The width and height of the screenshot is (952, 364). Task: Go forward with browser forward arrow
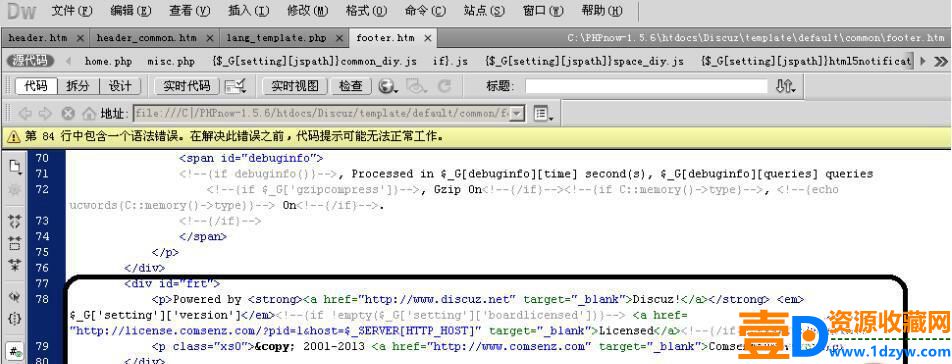coord(45,113)
